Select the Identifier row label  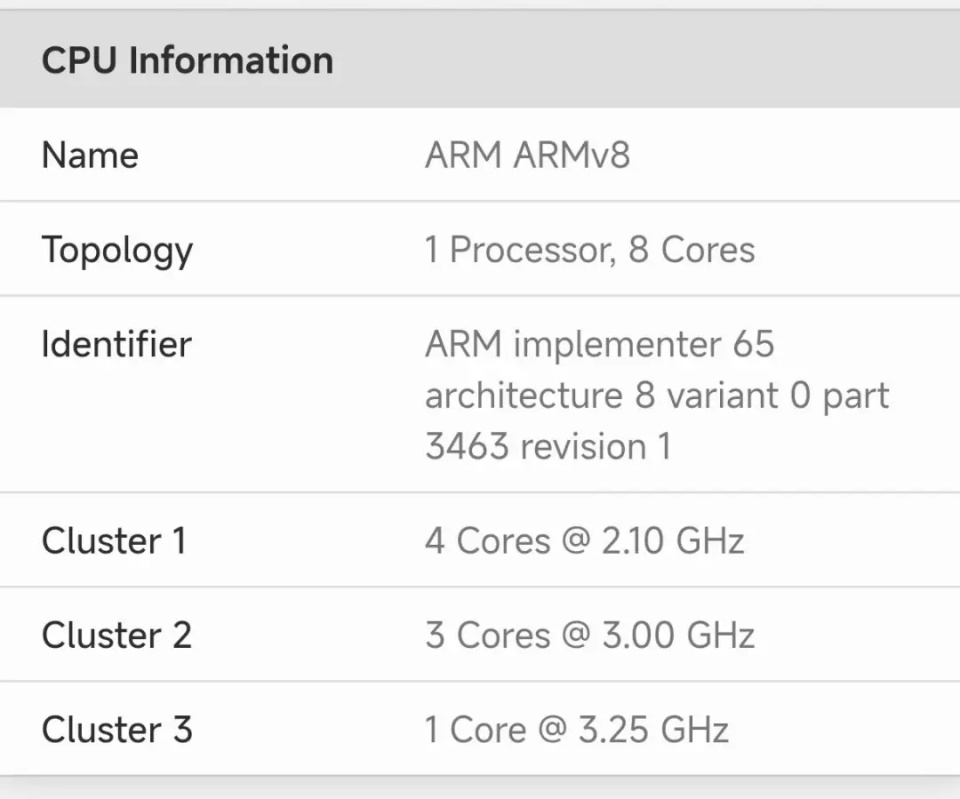tap(116, 344)
